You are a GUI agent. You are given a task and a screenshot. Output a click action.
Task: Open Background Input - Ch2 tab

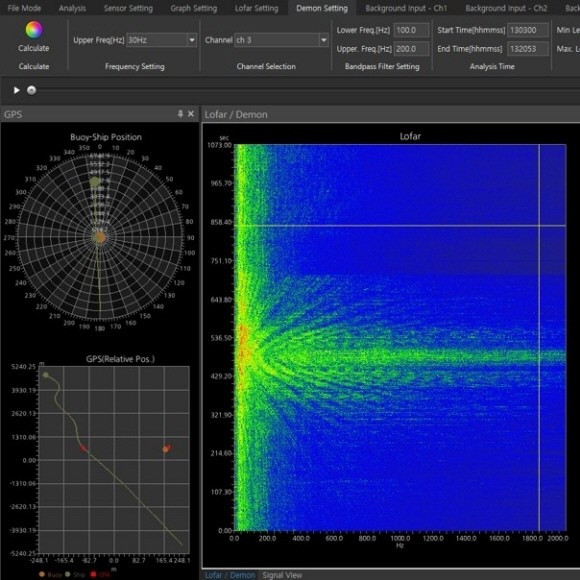pyautogui.click(x=506, y=8)
